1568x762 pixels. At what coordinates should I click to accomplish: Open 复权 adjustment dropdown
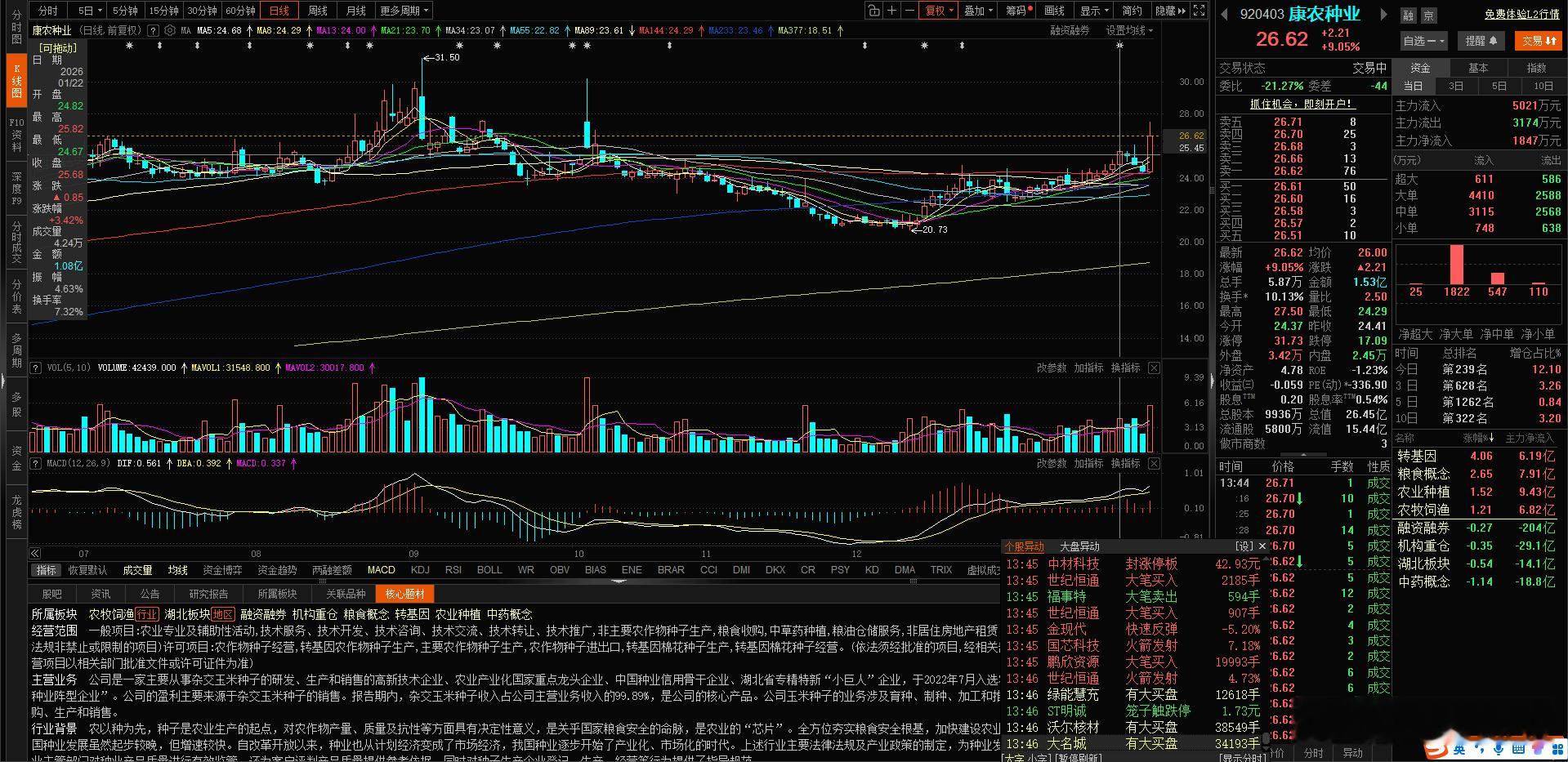[x=938, y=11]
